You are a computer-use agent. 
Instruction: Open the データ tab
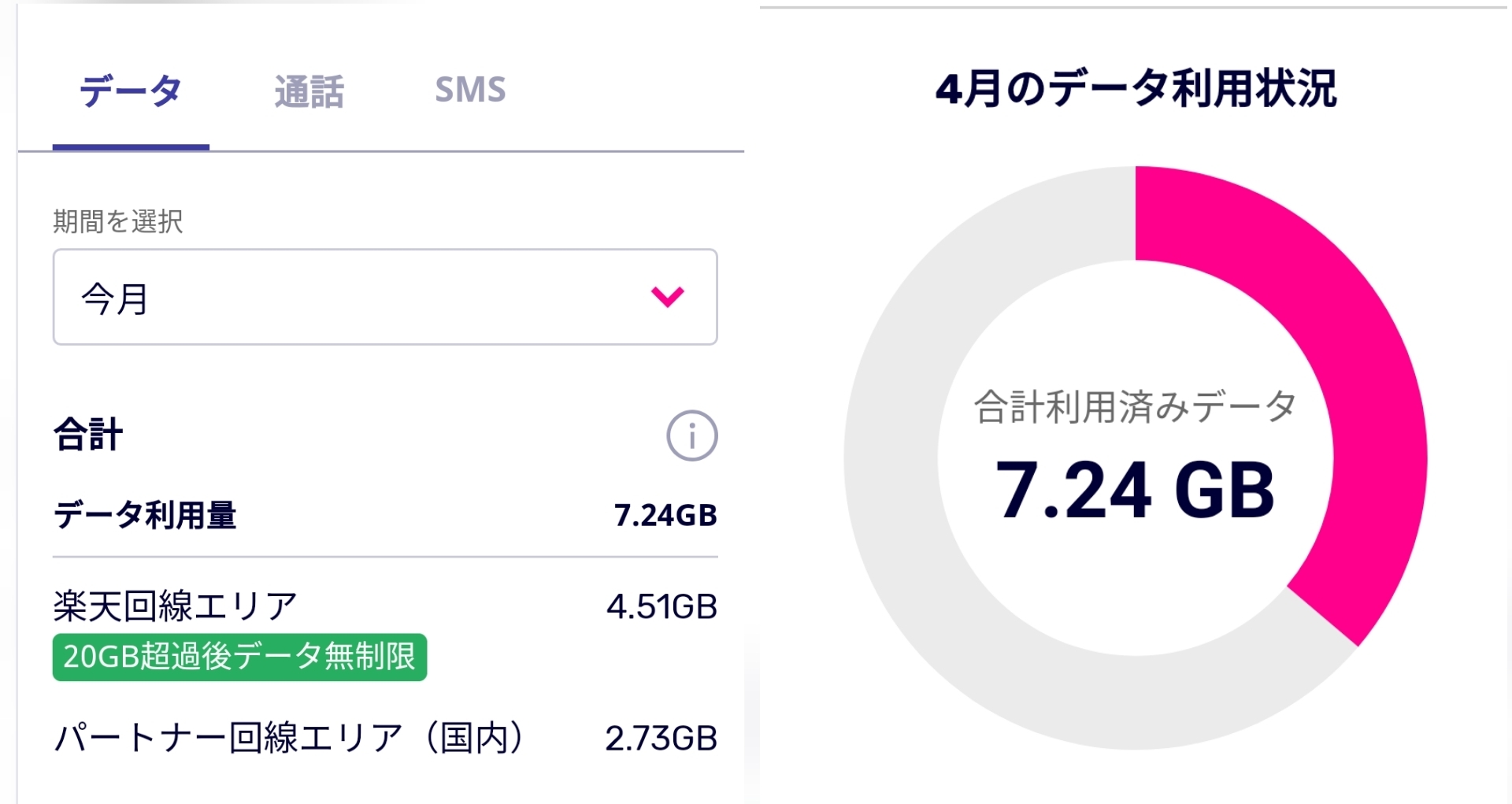pos(131,91)
